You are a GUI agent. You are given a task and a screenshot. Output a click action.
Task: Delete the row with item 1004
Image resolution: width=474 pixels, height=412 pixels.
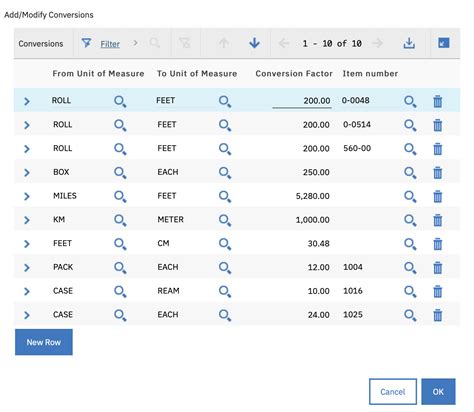438,268
